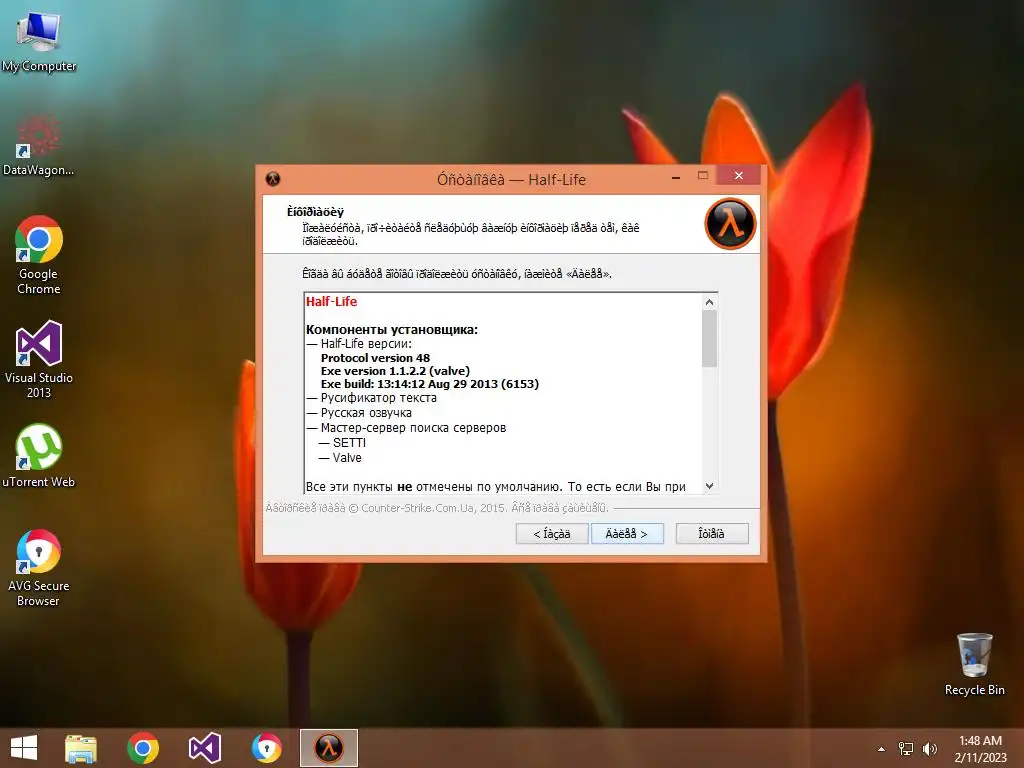The height and width of the screenshot is (768, 1024).
Task: Click the installer title bar lambda icon
Action: point(273,179)
